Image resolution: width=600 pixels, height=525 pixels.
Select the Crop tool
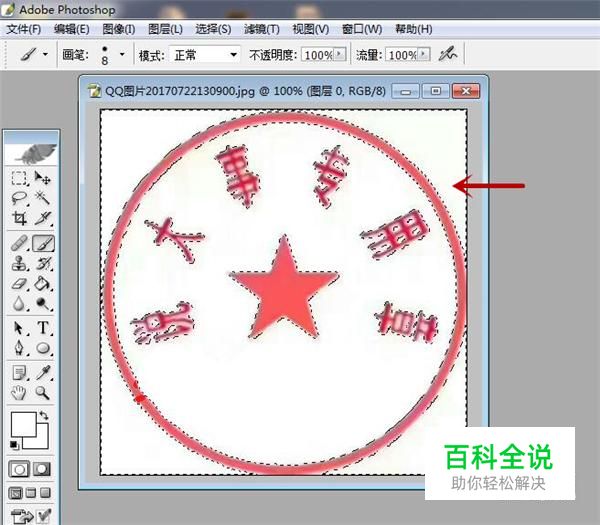(x=19, y=218)
